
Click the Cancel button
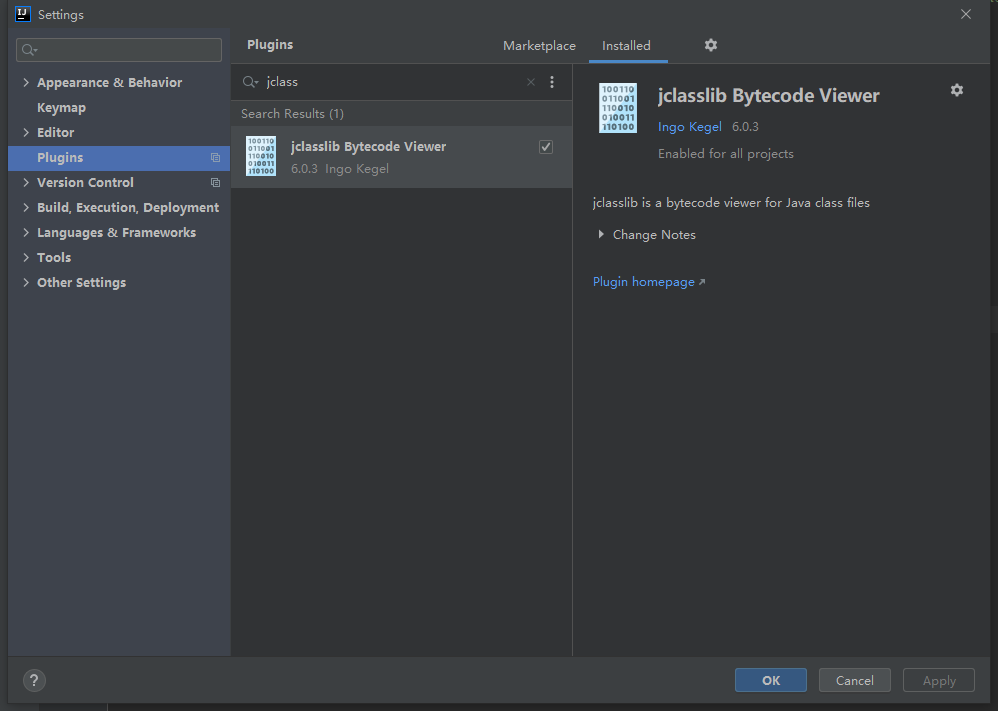[x=855, y=680]
